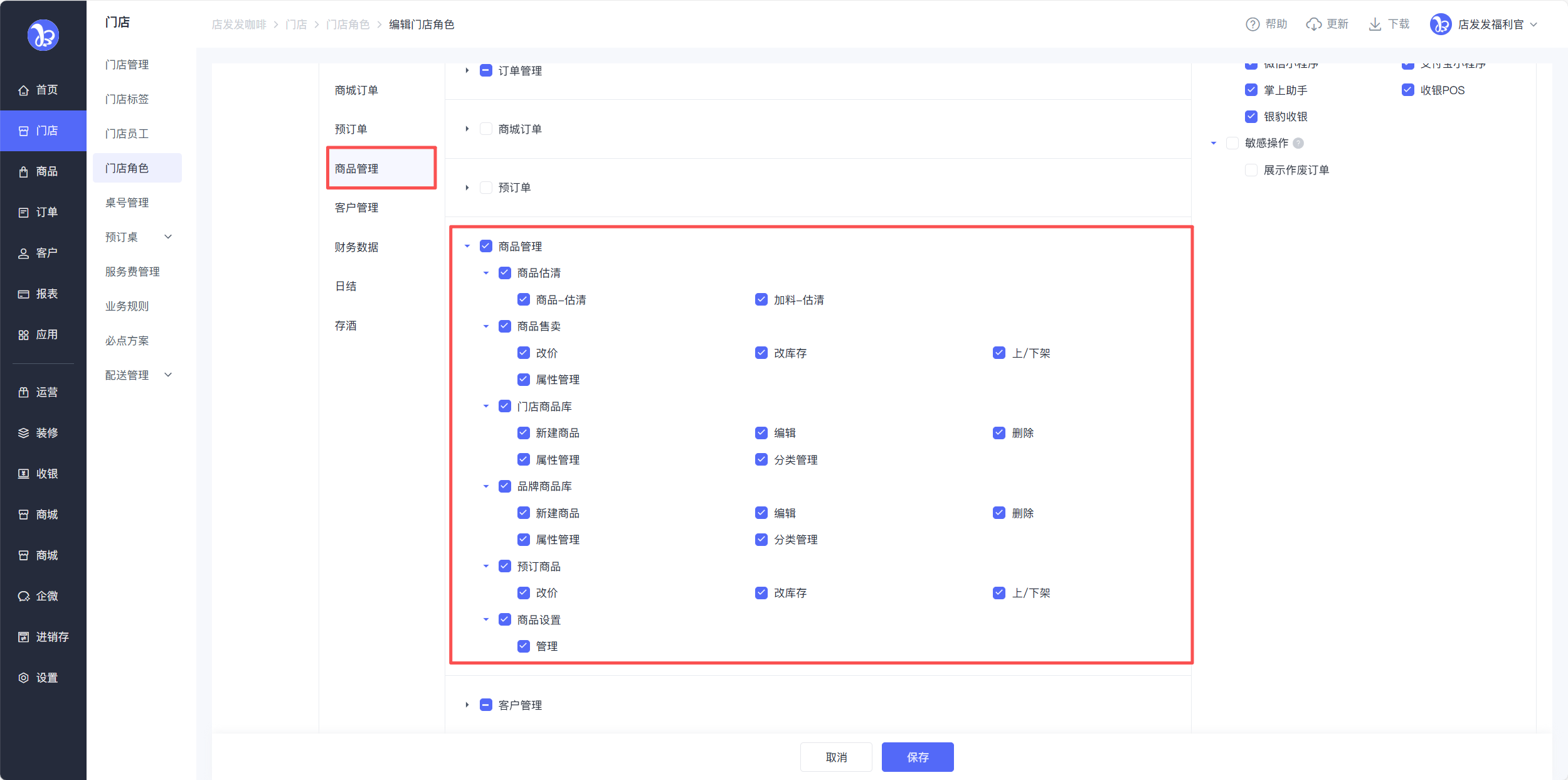Open the Reports (报表) sidebar icon
Screen dimensions: 1568x780
23,294
